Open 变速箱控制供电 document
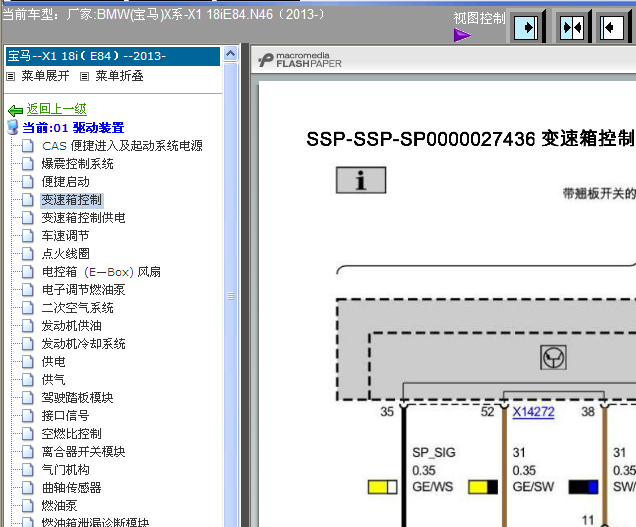 click(84, 218)
